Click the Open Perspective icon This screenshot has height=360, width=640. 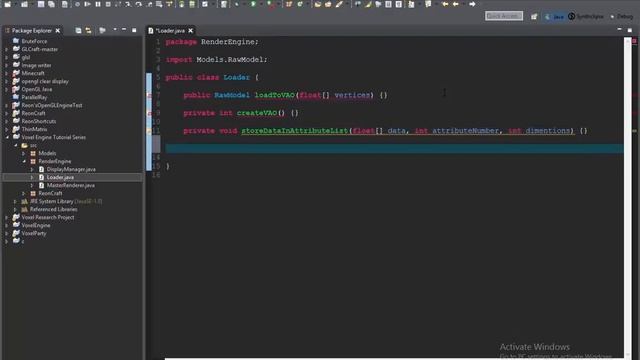coord(534,16)
